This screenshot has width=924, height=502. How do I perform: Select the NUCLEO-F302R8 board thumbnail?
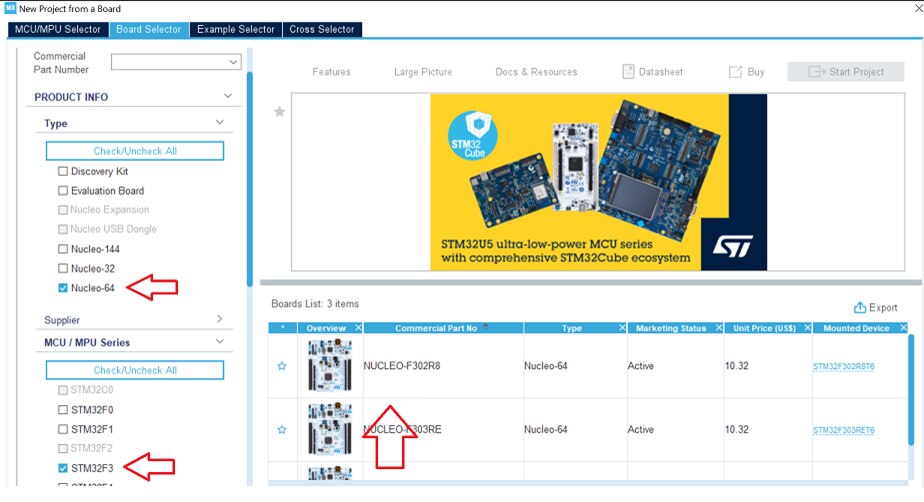331,366
